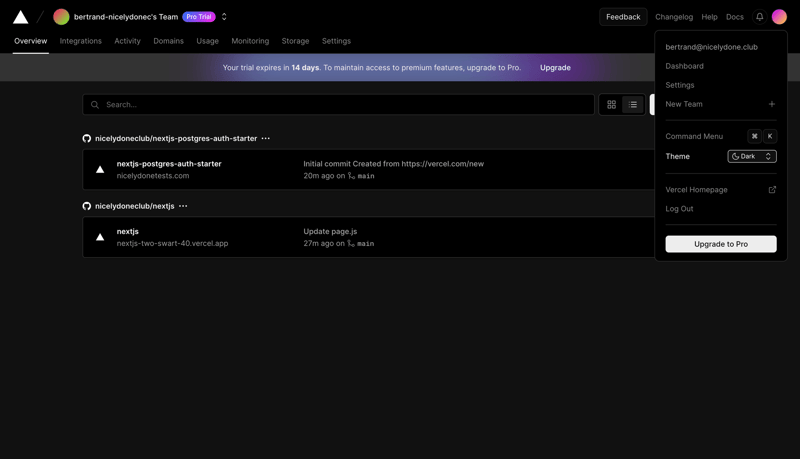This screenshot has height=459, width=800.
Task: Click bertrand@nicelydone.club in menu
Action: pyautogui.click(x=711, y=47)
